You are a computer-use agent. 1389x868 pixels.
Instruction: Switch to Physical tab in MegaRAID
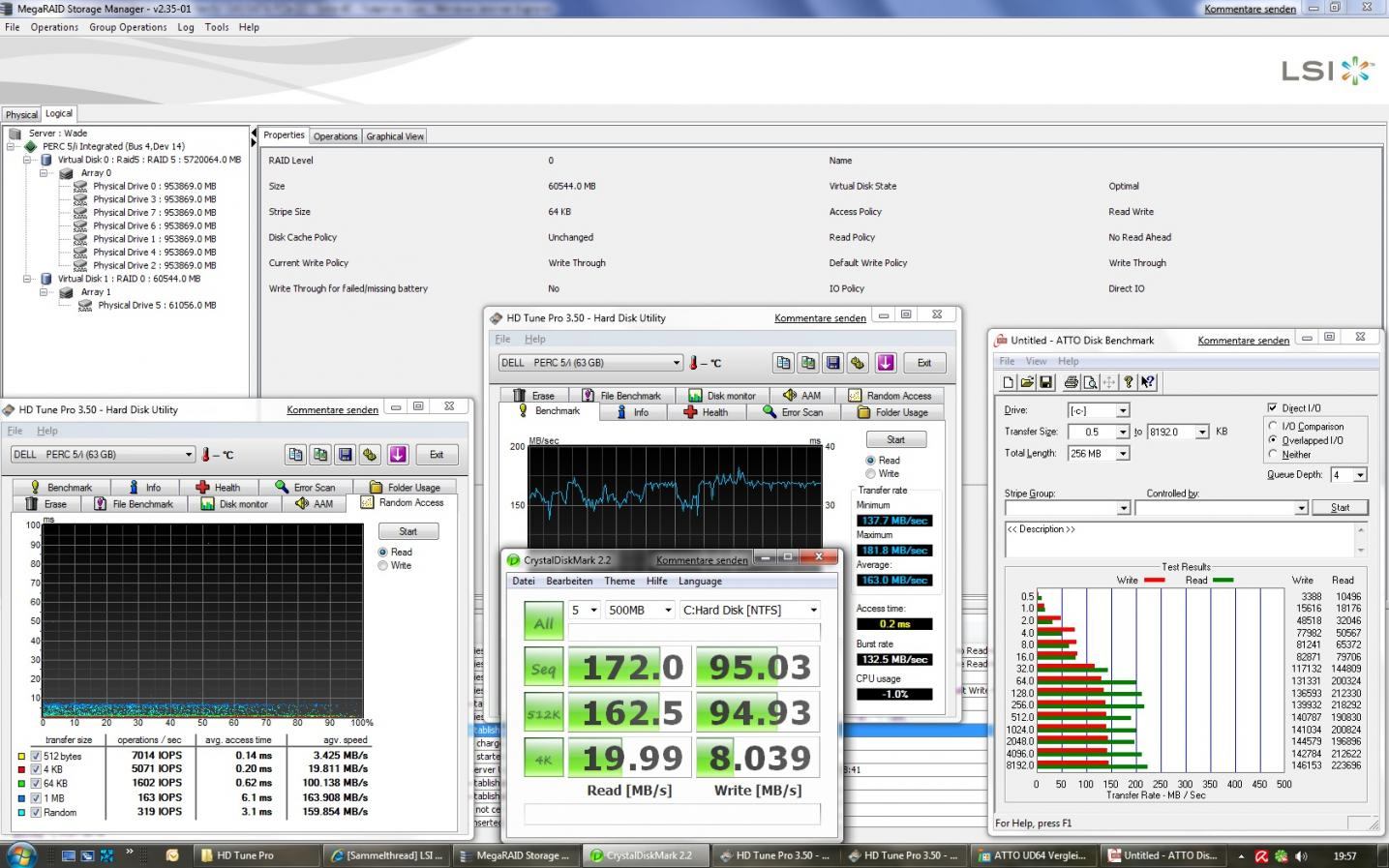point(21,114)
